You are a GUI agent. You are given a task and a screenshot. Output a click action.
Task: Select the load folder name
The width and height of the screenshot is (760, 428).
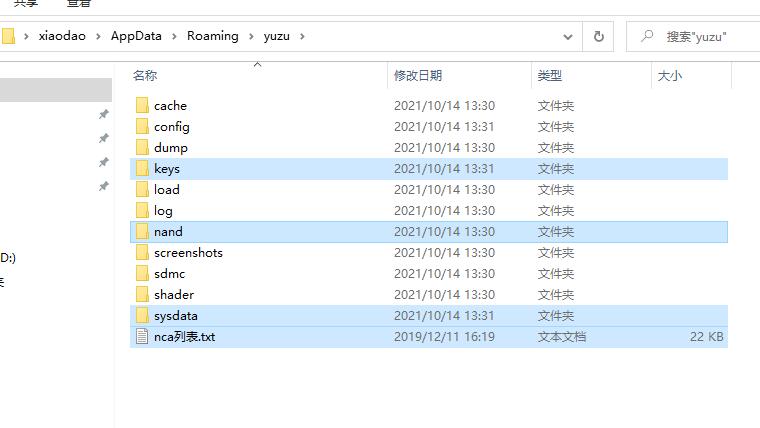pyautogui.click(x=167, y=190)
